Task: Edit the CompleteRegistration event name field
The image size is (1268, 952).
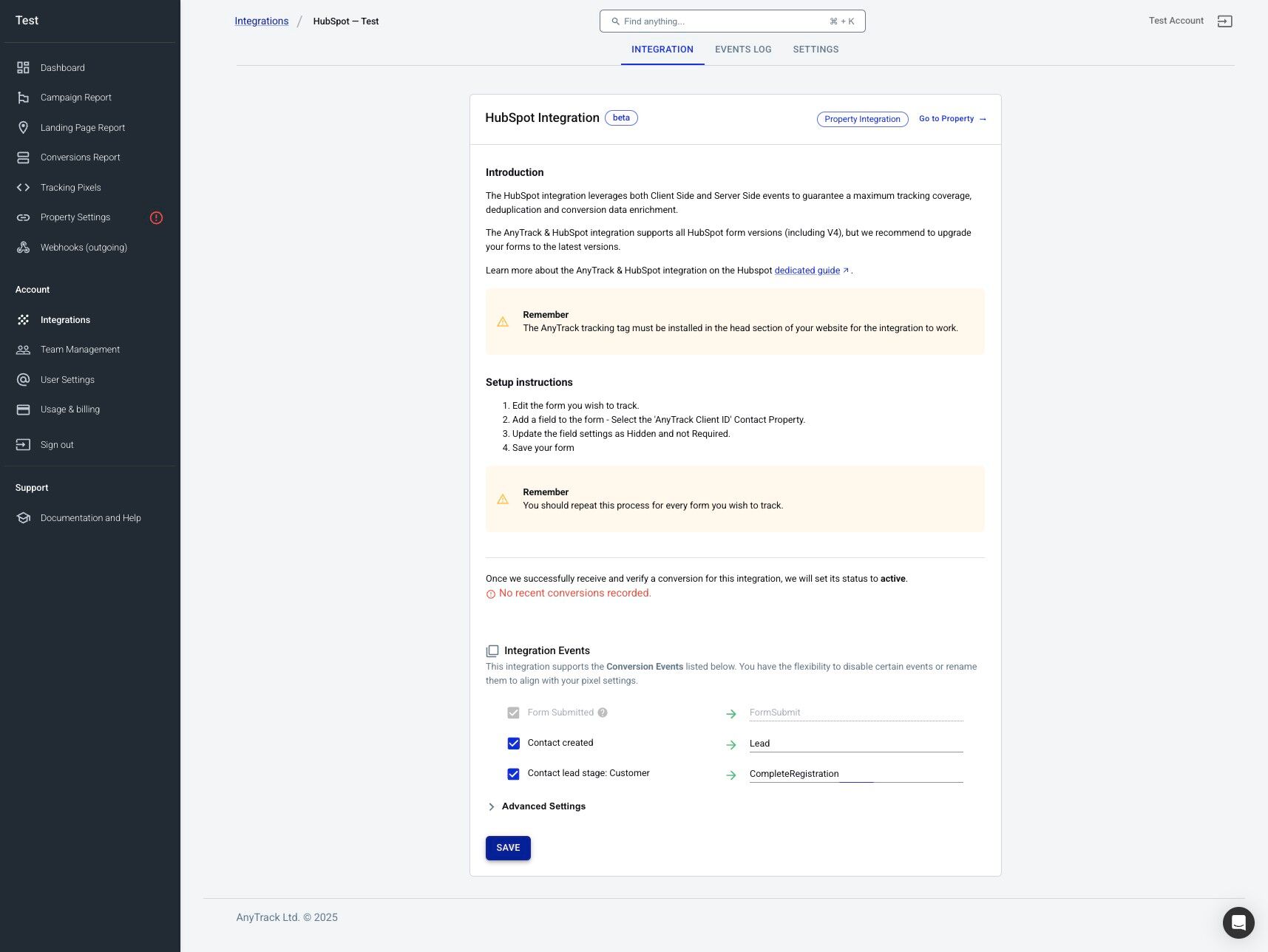Action: [x=856, y=774]
